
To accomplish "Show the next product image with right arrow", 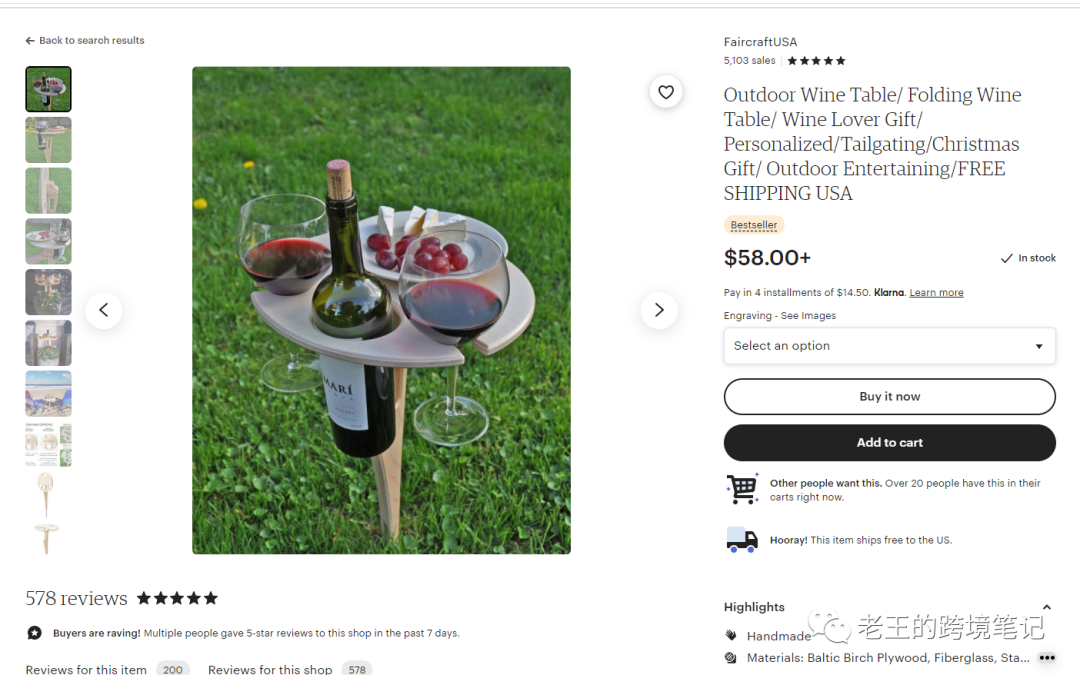I will pyautogui.click(x=658, y=310).
